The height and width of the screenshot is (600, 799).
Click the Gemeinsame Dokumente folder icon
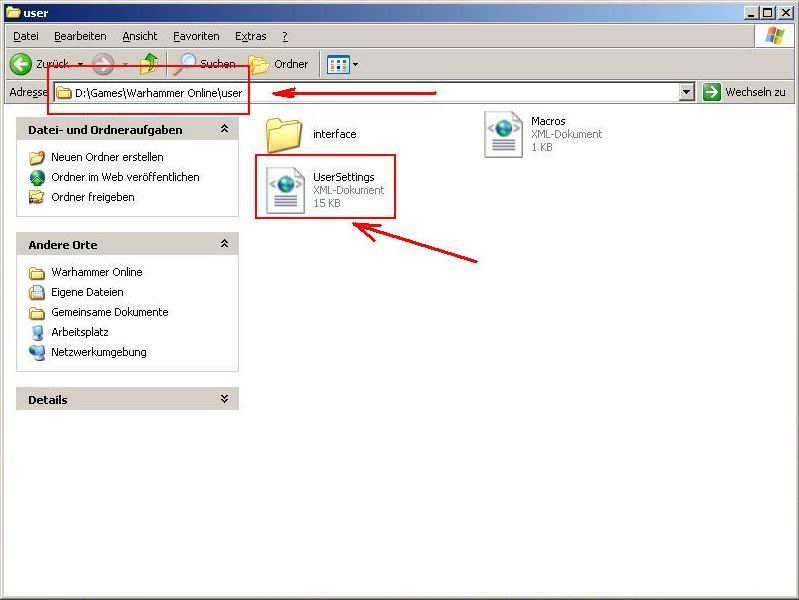tap(37, 312)
